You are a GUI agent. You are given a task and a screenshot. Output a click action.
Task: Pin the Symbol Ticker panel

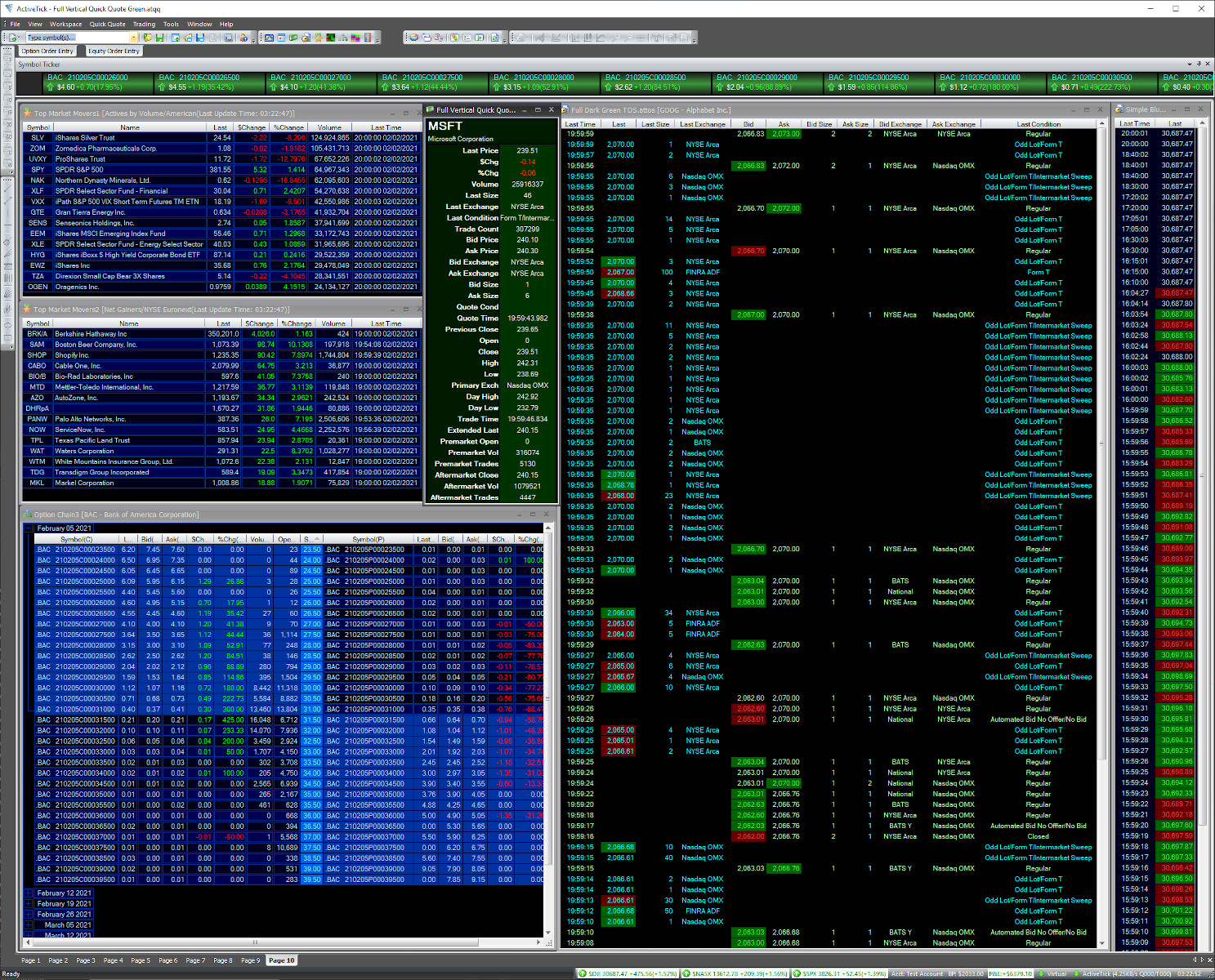coord(1199,64)
